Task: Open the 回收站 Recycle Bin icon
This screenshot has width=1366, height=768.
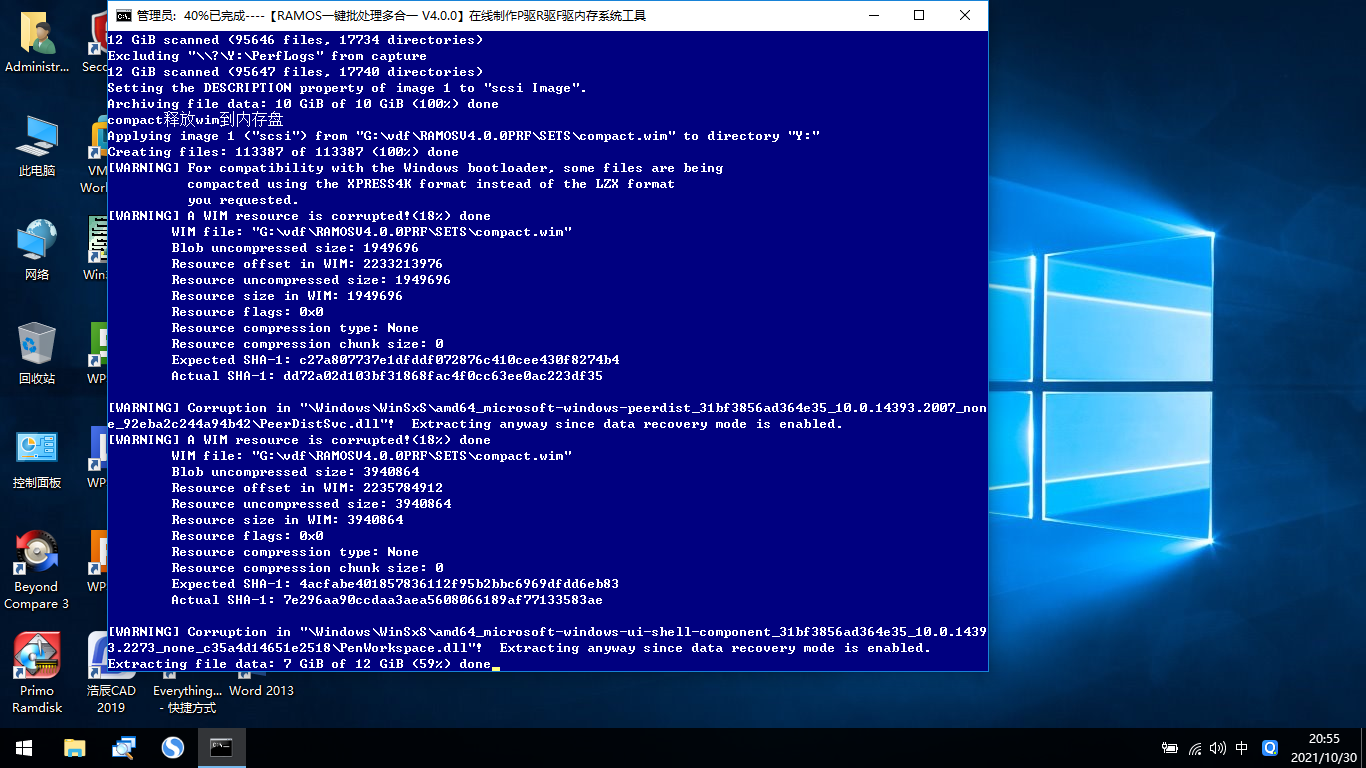Action: [37, 352]
